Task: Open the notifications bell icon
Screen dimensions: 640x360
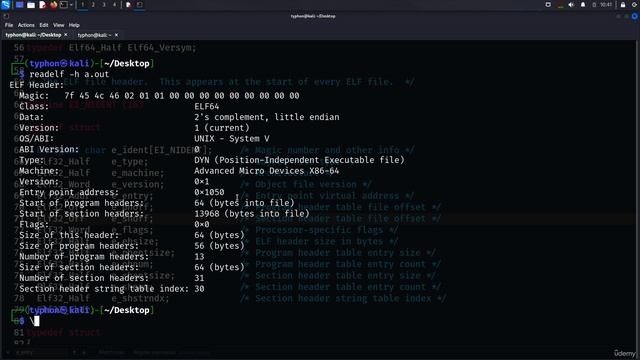Action: 583,5
